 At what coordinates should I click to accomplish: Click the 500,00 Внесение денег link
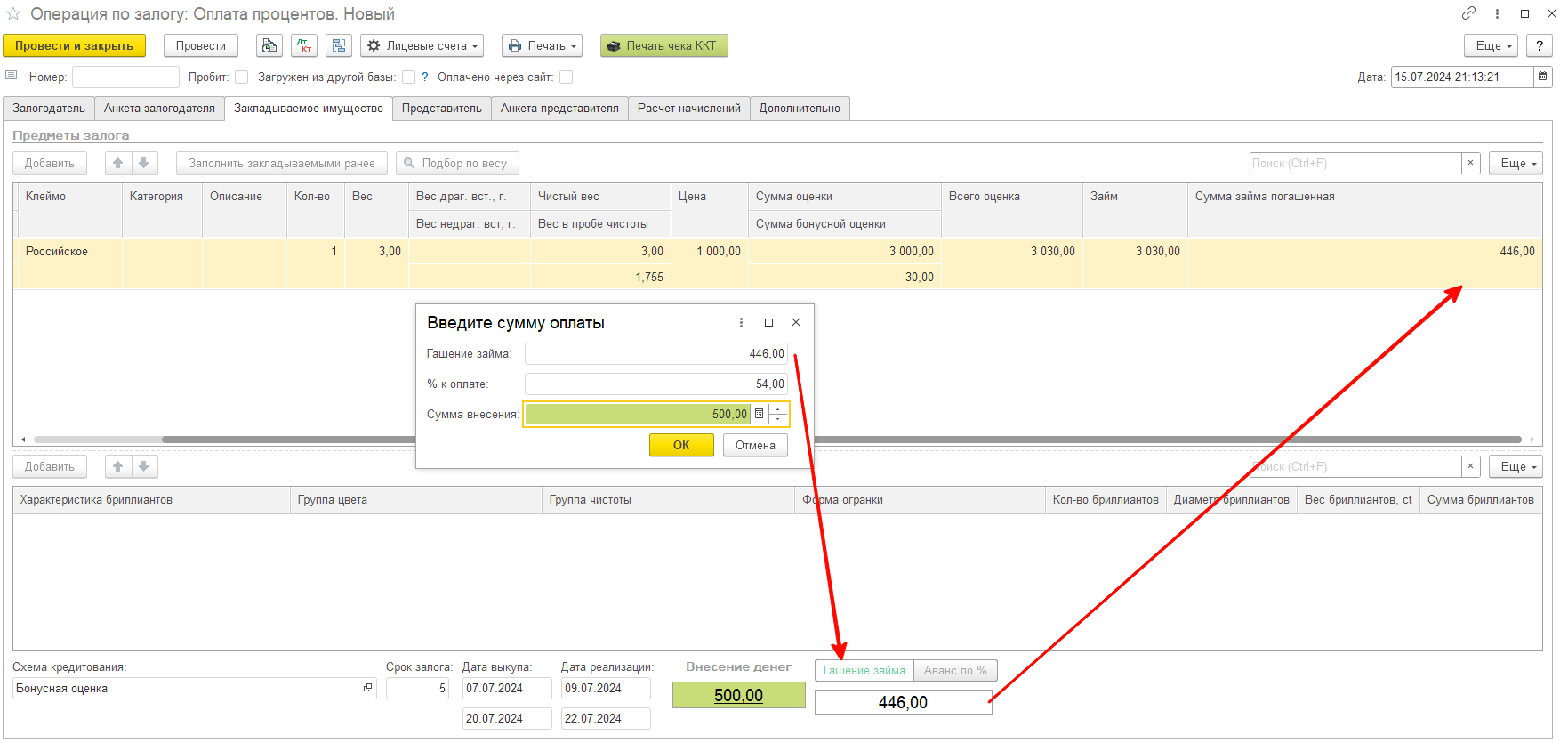[x=738, y=695]
